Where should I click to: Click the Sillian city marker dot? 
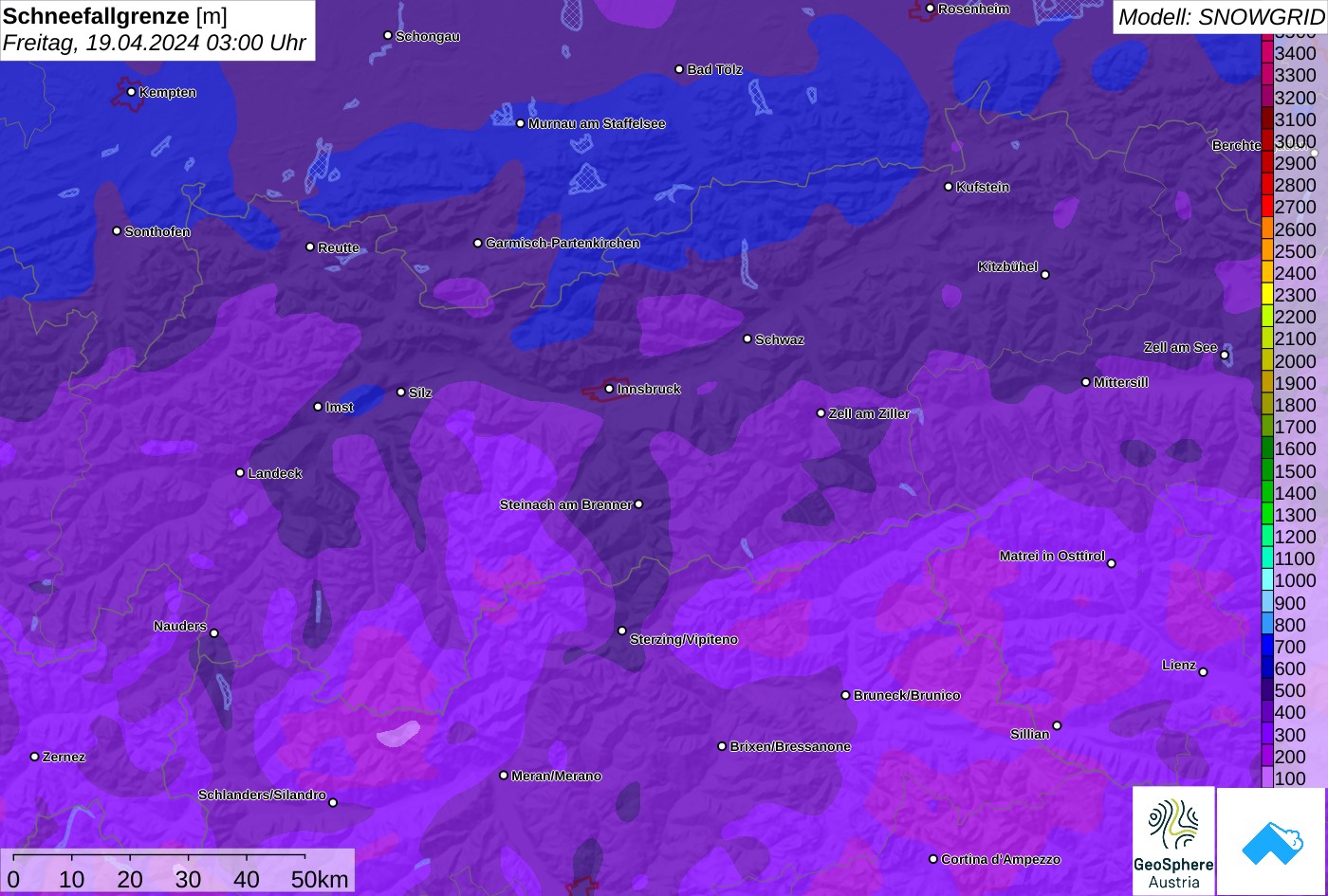point(1057,726)
